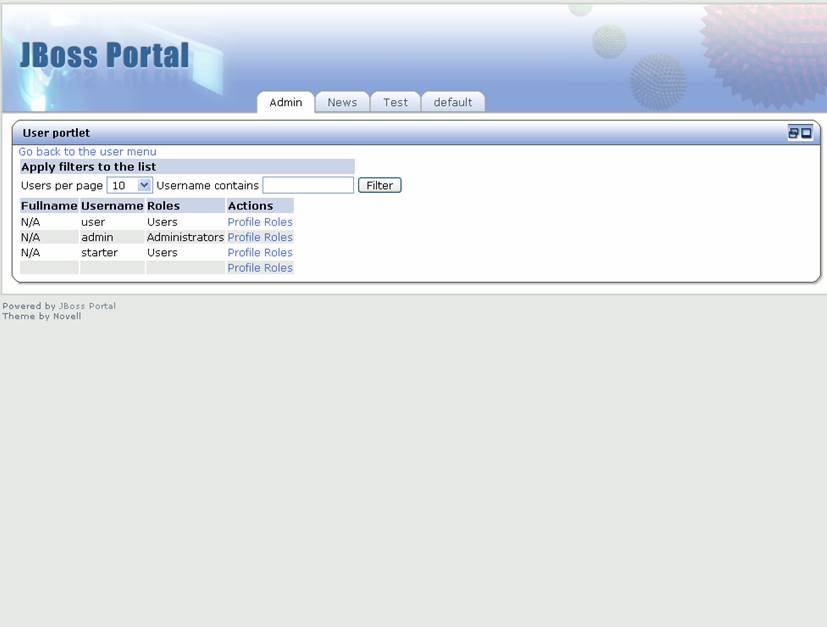
Task: Select the 'Users' role of starter
Action: pos(186,253)
